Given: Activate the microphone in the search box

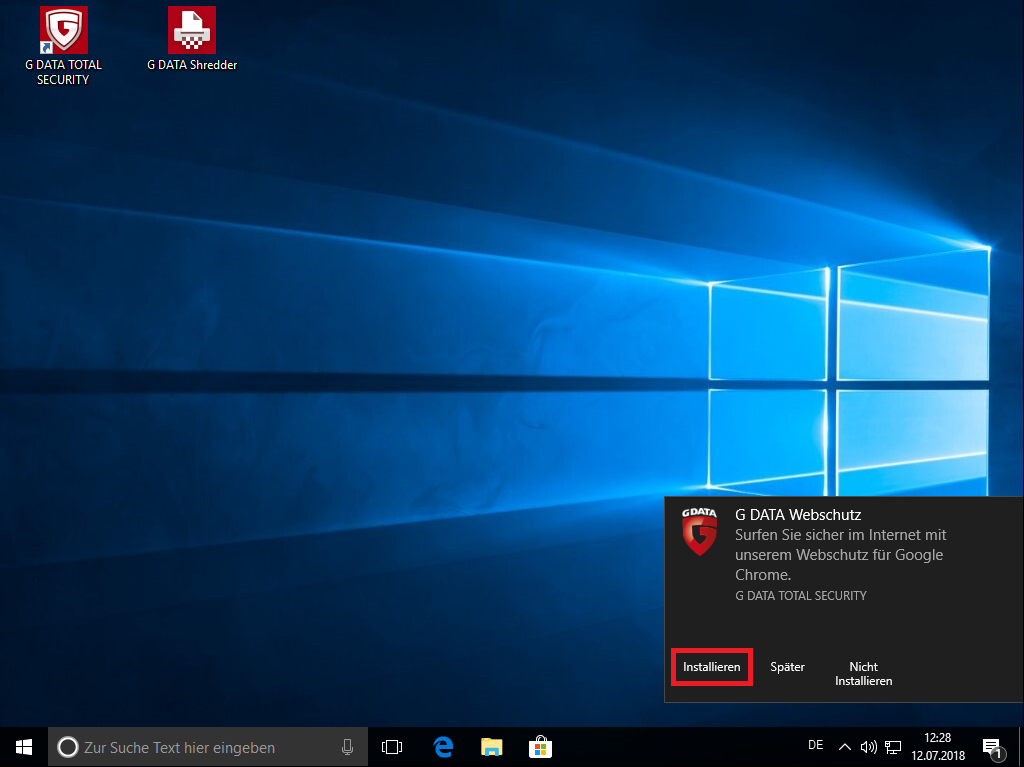Looking at the screenshot, I should click(x=347, y=747).
